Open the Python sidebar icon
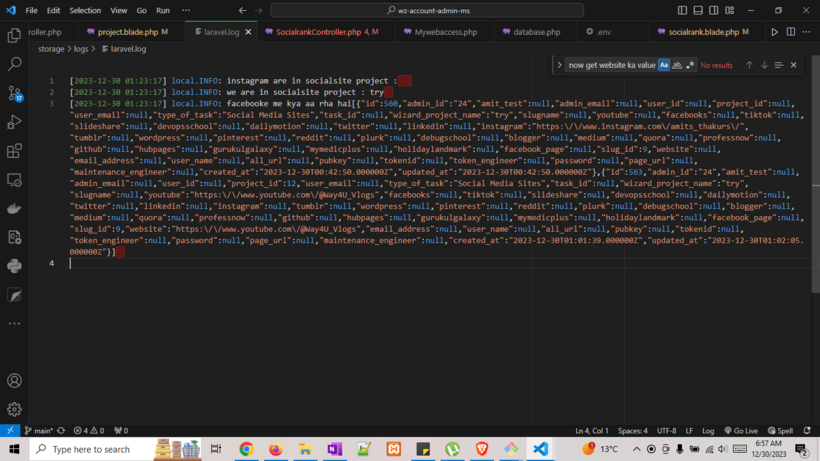Viewport: 820px width, 461px height. click(14, 266)
